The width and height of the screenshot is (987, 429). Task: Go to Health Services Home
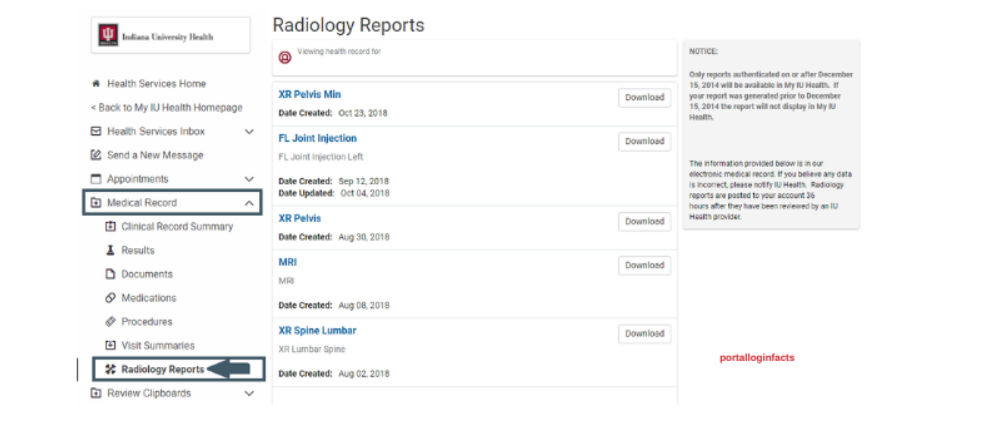(x=157, y=84)
